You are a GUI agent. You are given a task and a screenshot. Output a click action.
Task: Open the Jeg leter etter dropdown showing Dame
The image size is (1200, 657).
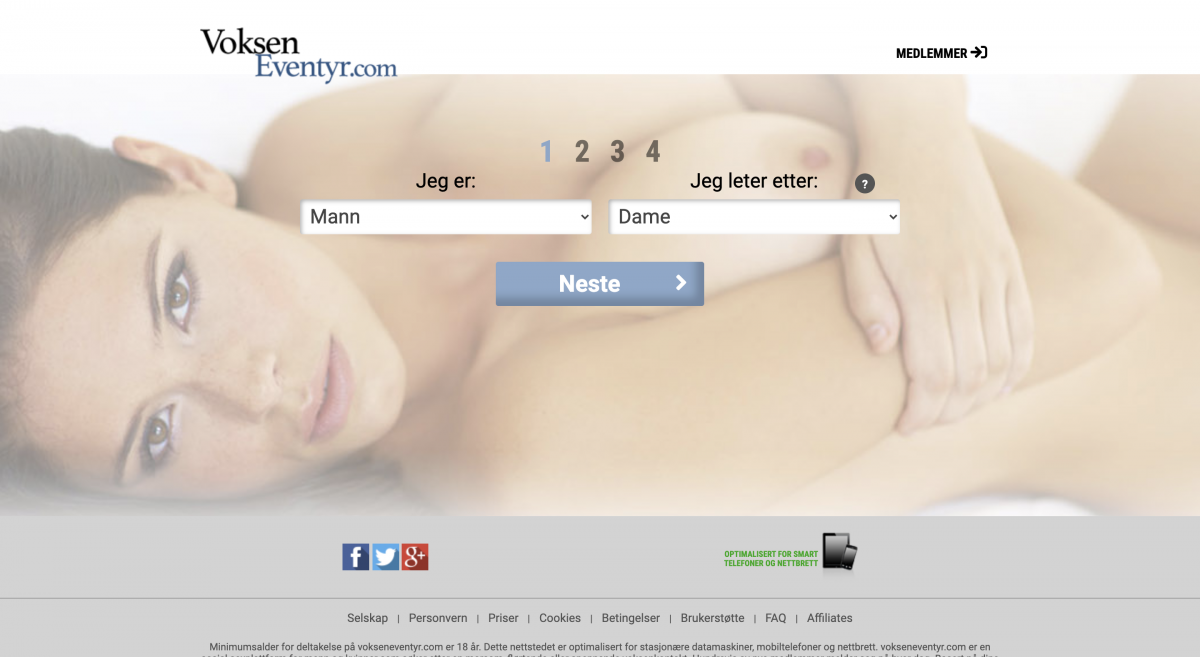[754, 216]
